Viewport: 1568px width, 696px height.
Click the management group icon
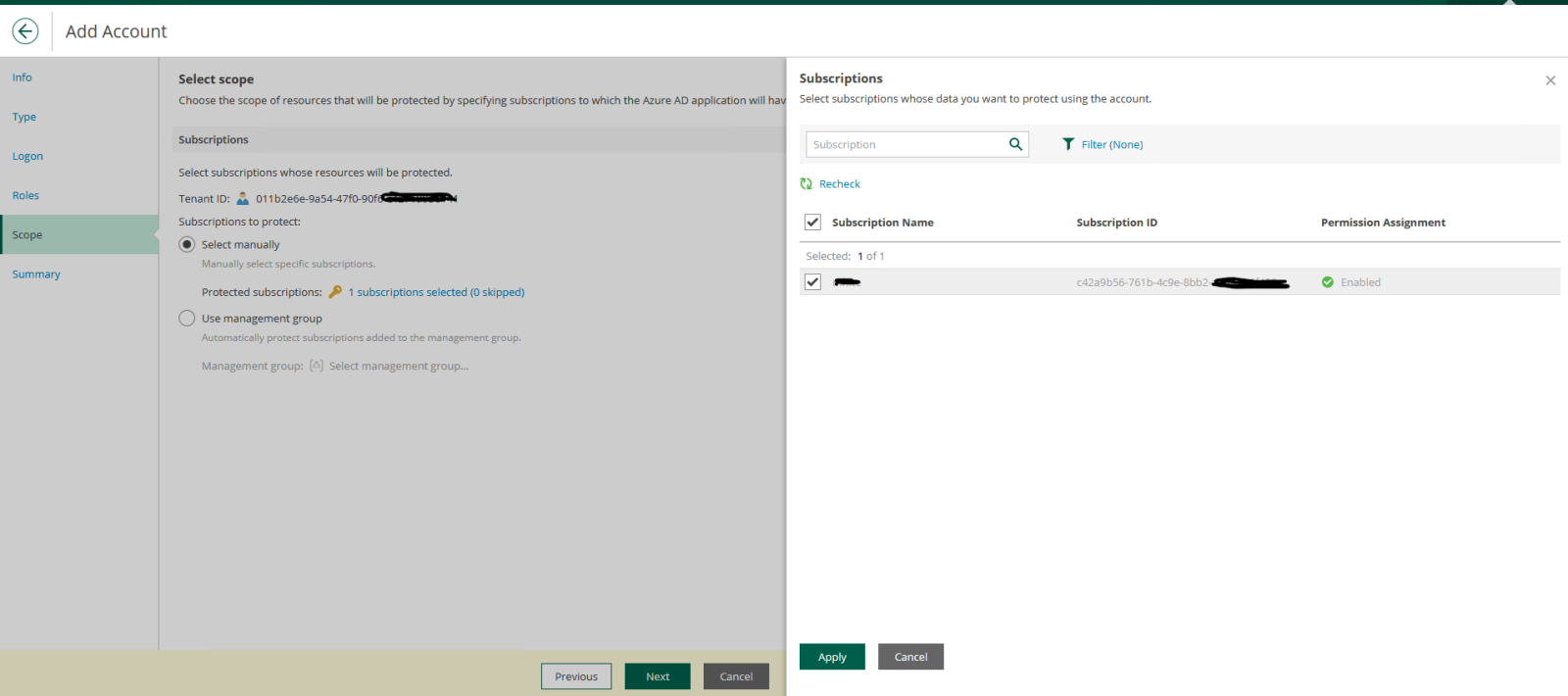coord(317,366)
